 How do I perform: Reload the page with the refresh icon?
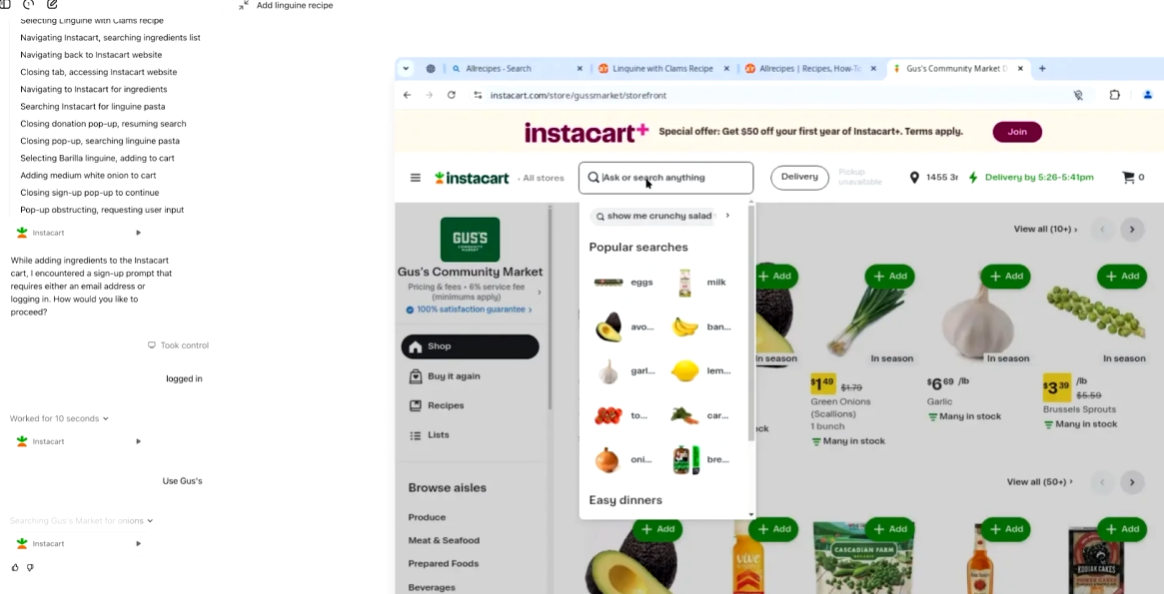[451, 95]
